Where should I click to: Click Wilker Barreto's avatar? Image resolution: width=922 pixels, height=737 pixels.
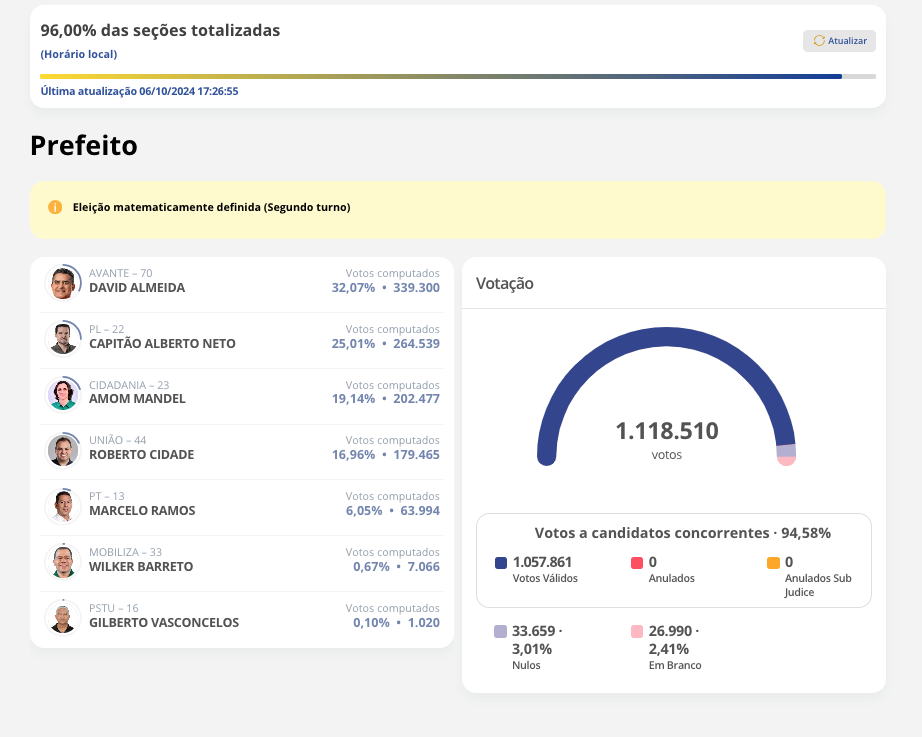[x=63, y=561]
